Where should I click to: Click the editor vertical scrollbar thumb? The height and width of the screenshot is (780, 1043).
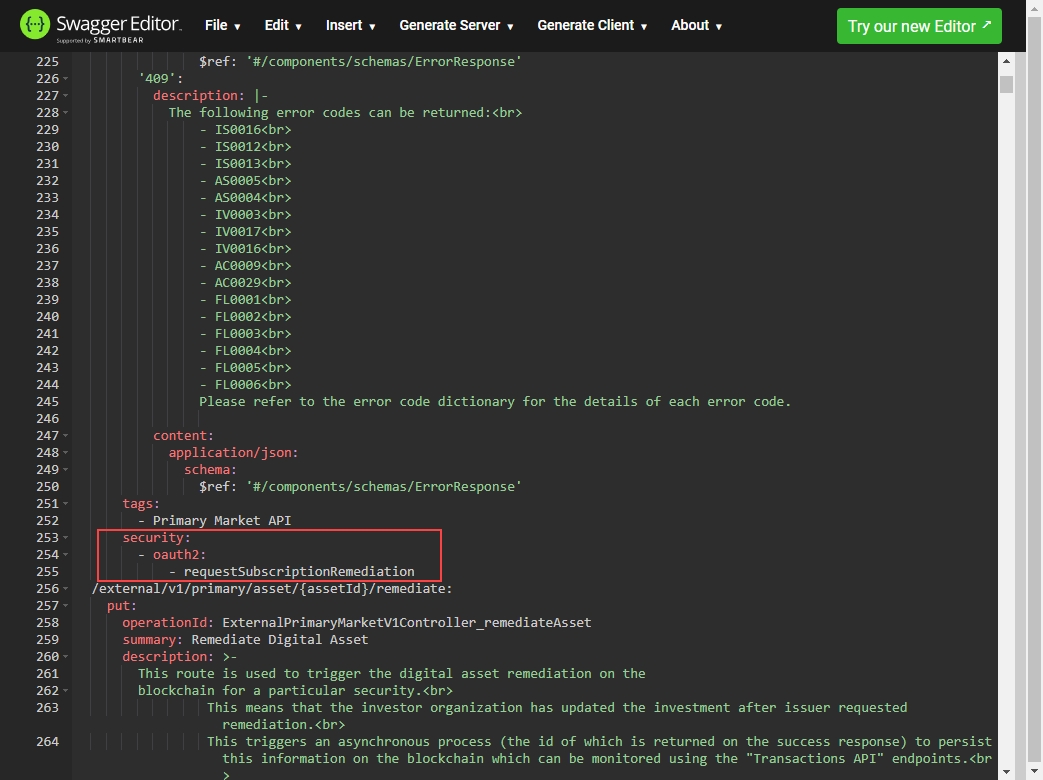(x=1006, y=85)
